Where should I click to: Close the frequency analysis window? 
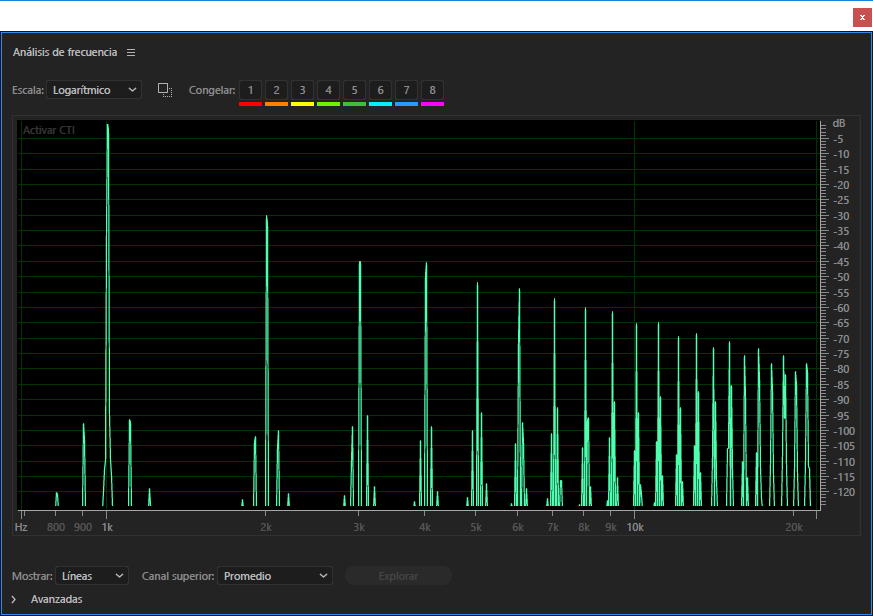point(862,17)
